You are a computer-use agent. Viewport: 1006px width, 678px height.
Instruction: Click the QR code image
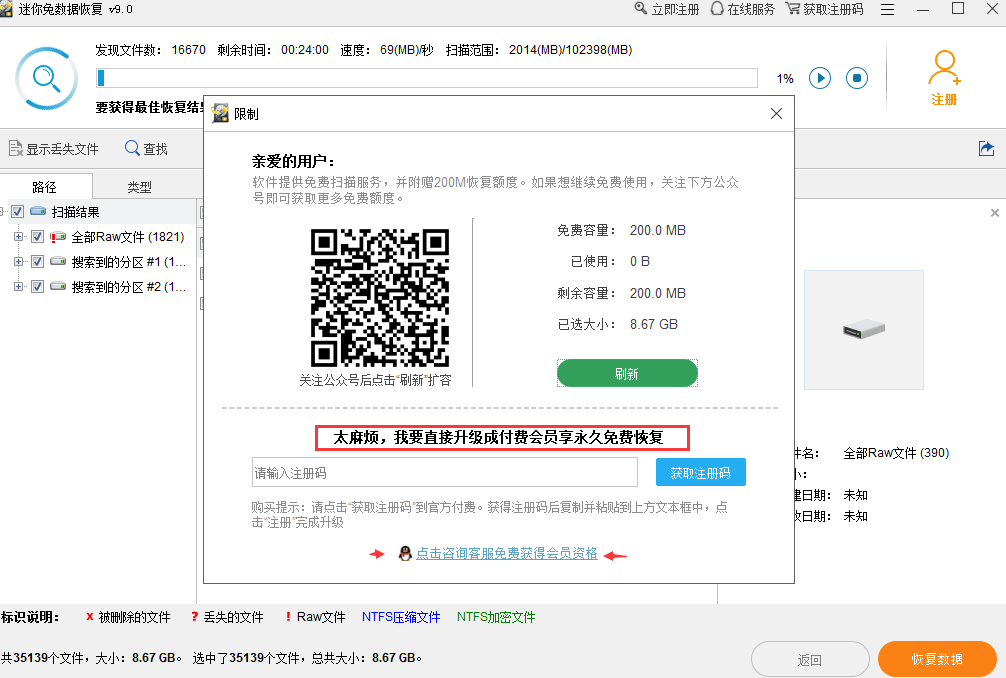click(x=380, y=298)
